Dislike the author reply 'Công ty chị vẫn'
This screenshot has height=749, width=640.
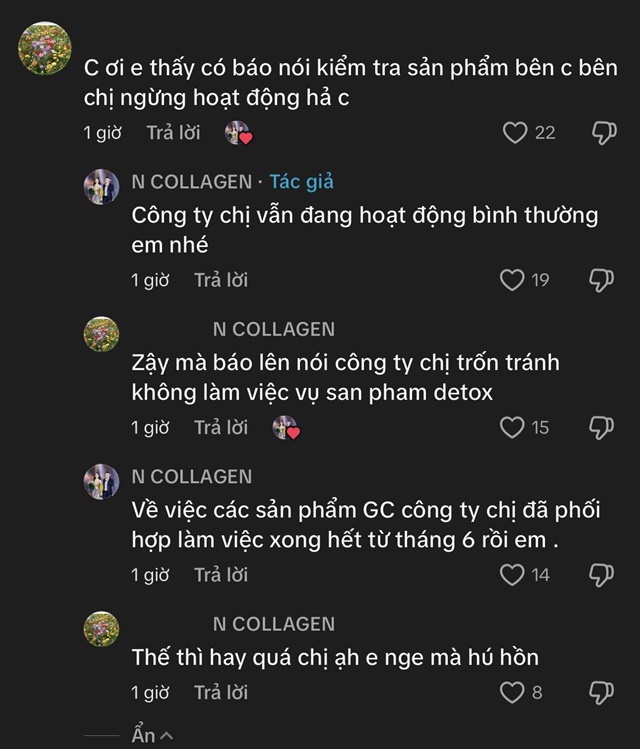tap(601, 280)
